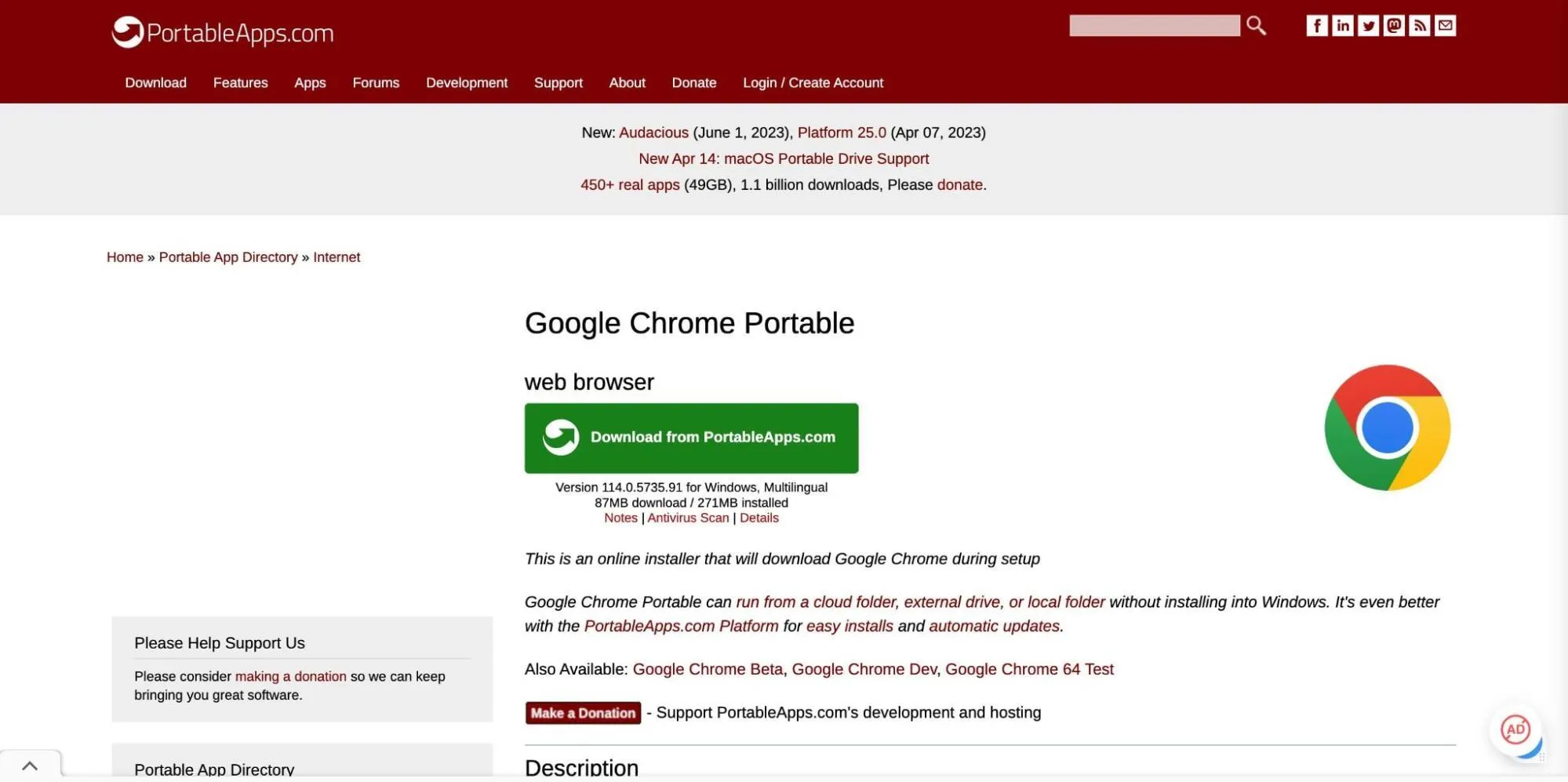Open Google Chrome 64 Test link

(1029, 669)
